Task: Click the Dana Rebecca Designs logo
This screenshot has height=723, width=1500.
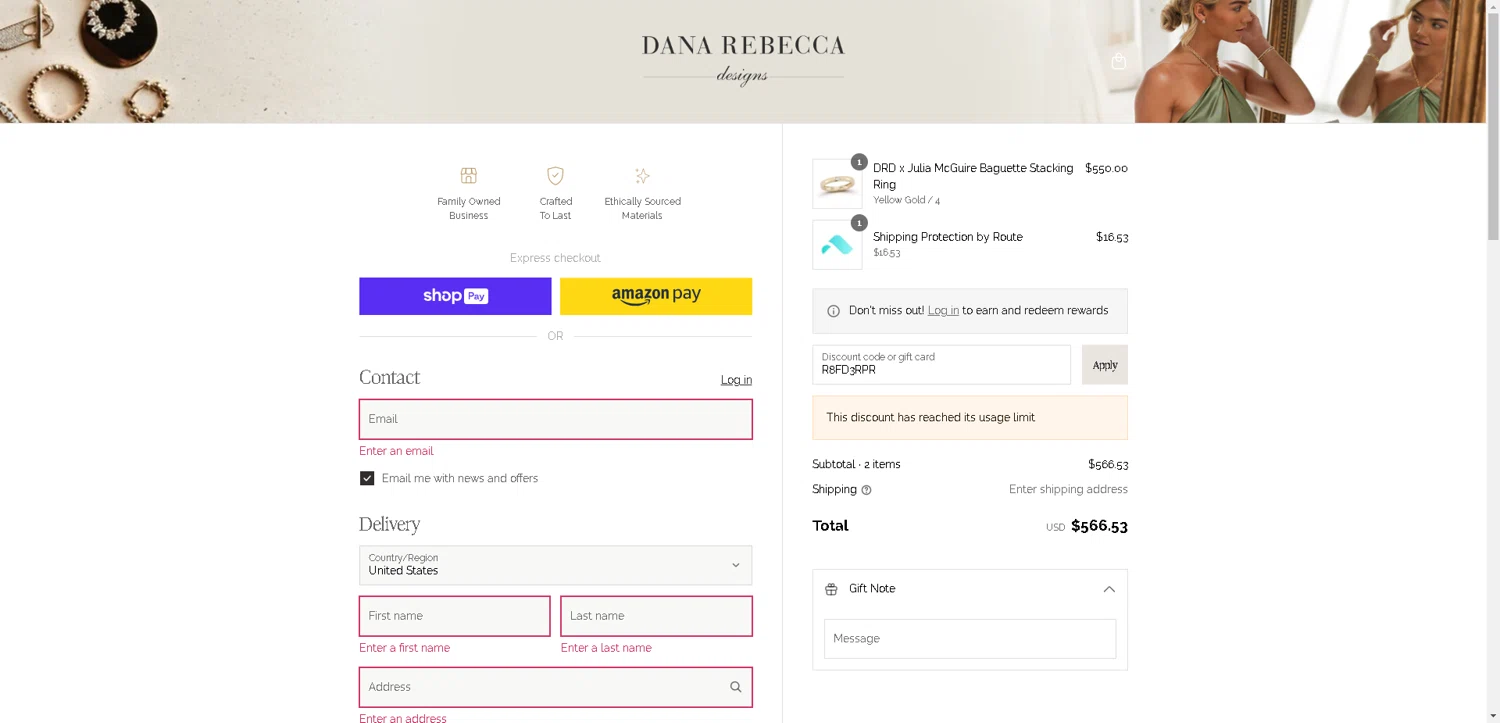Action: click(743, 60)
